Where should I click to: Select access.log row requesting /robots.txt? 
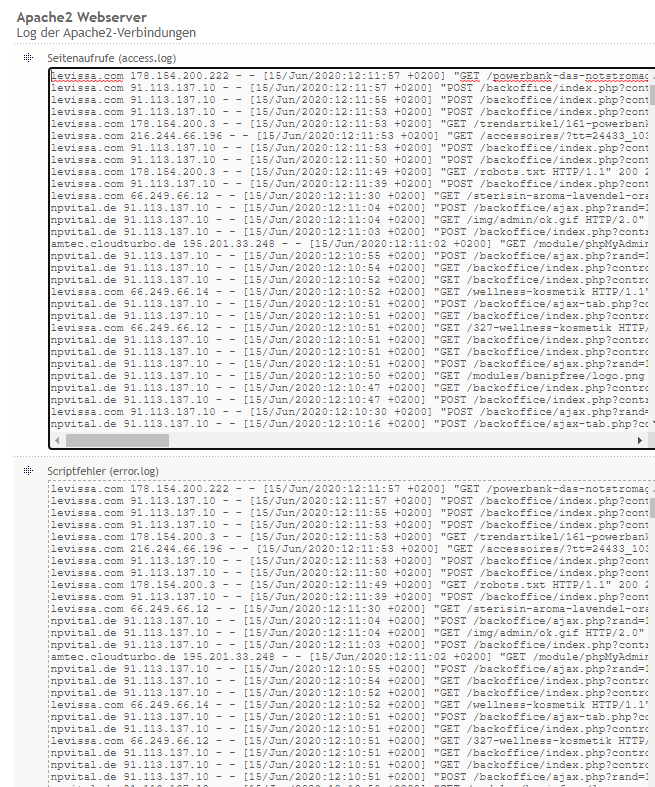pyautogui.click(x=350, y=172)
